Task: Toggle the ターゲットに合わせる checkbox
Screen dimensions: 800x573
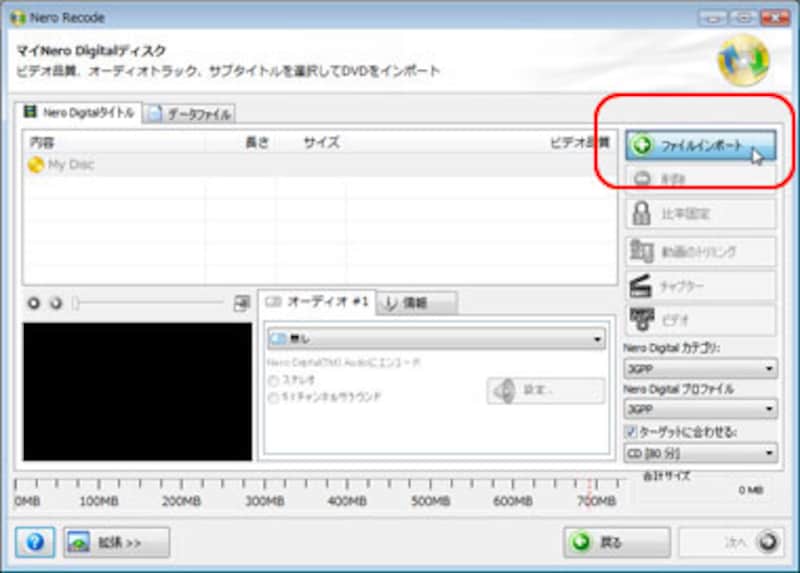Action: click(631, 432)
